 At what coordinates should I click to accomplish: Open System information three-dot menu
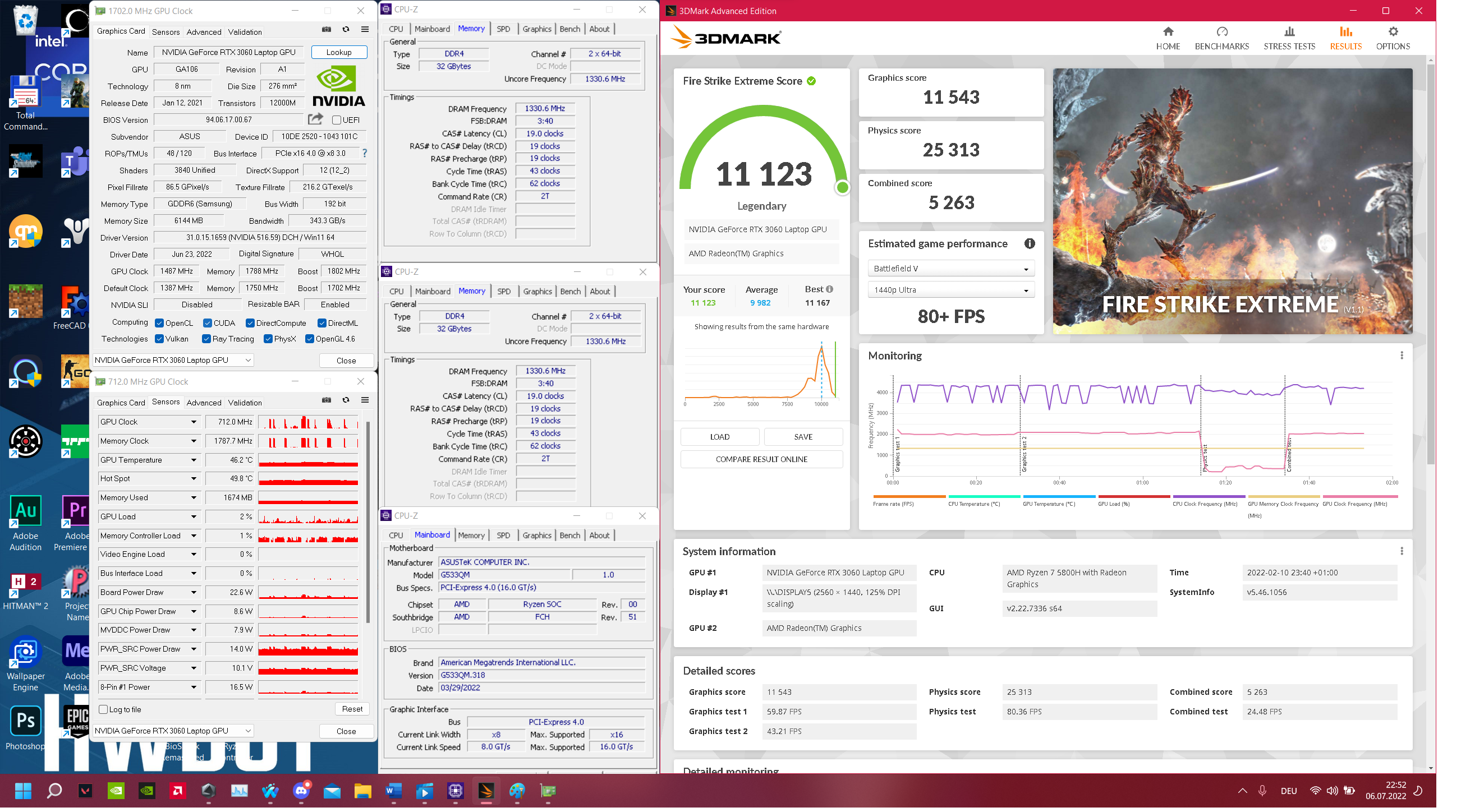(x=1401, y=551)
